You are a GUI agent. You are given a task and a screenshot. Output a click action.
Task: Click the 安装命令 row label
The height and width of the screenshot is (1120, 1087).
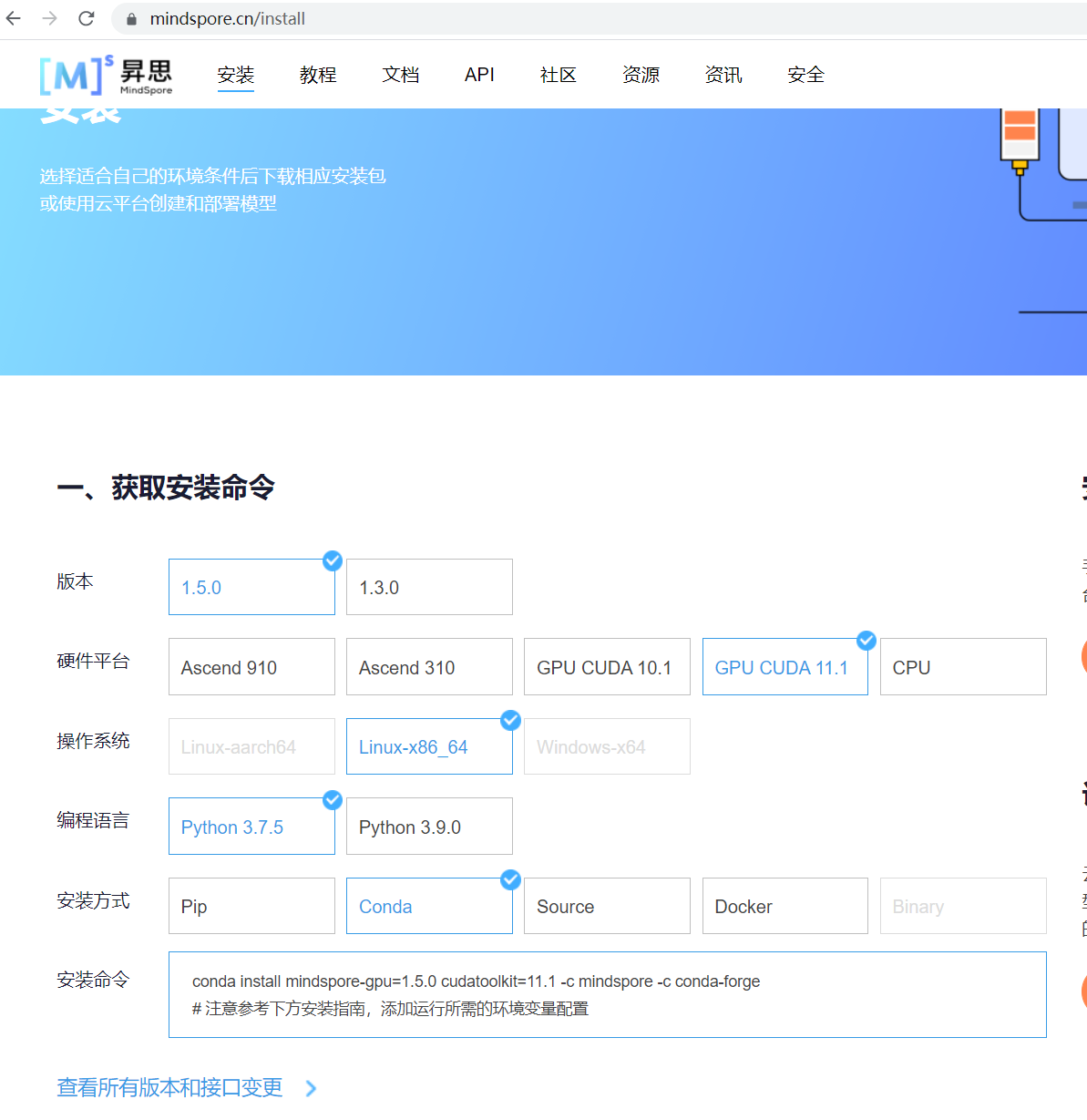point(93,980)
